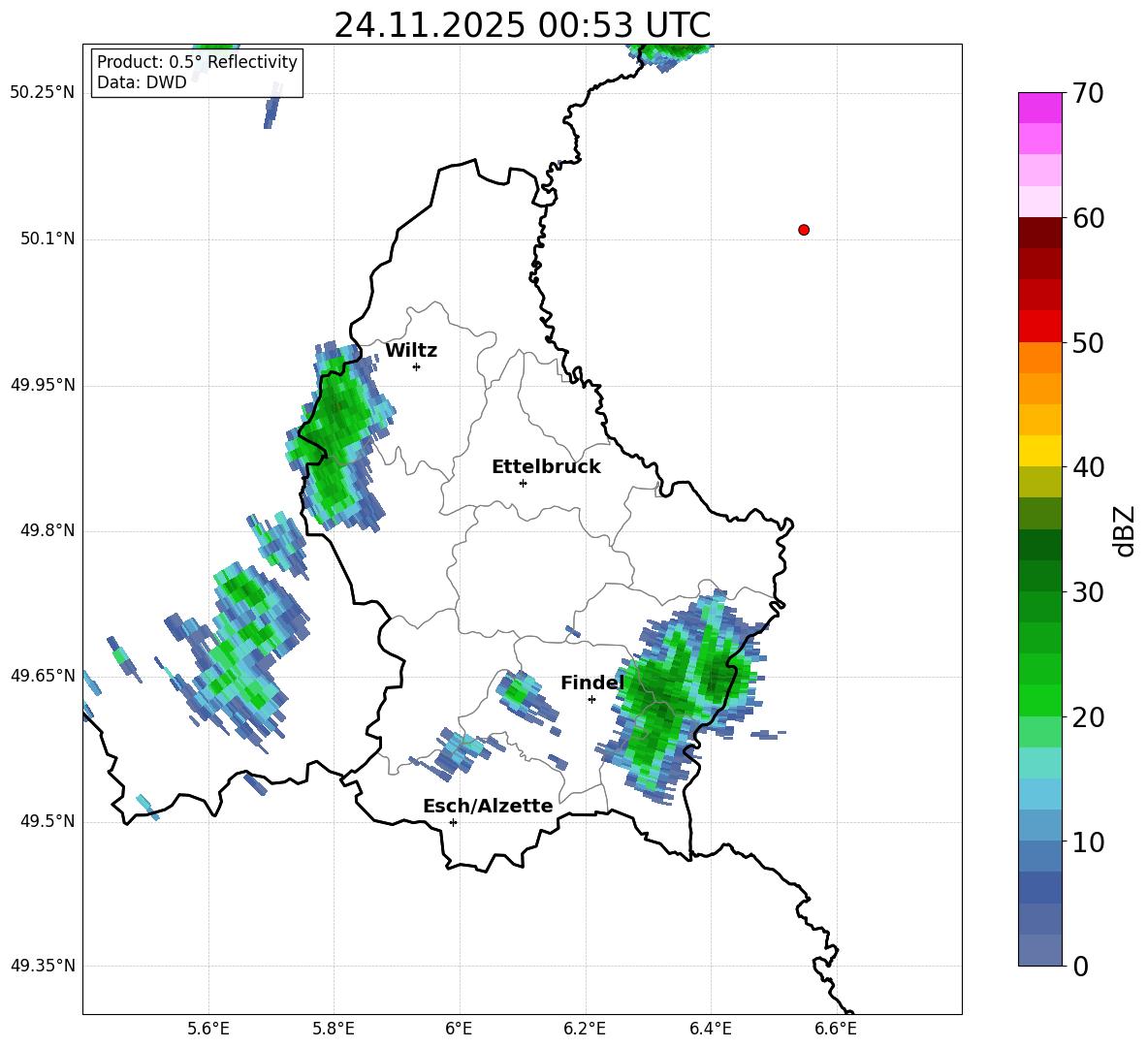Click the 5.8°E longitude label
This screenshot has height=1048, width=1148.
pyautogui.click(x=334, y=1029)
